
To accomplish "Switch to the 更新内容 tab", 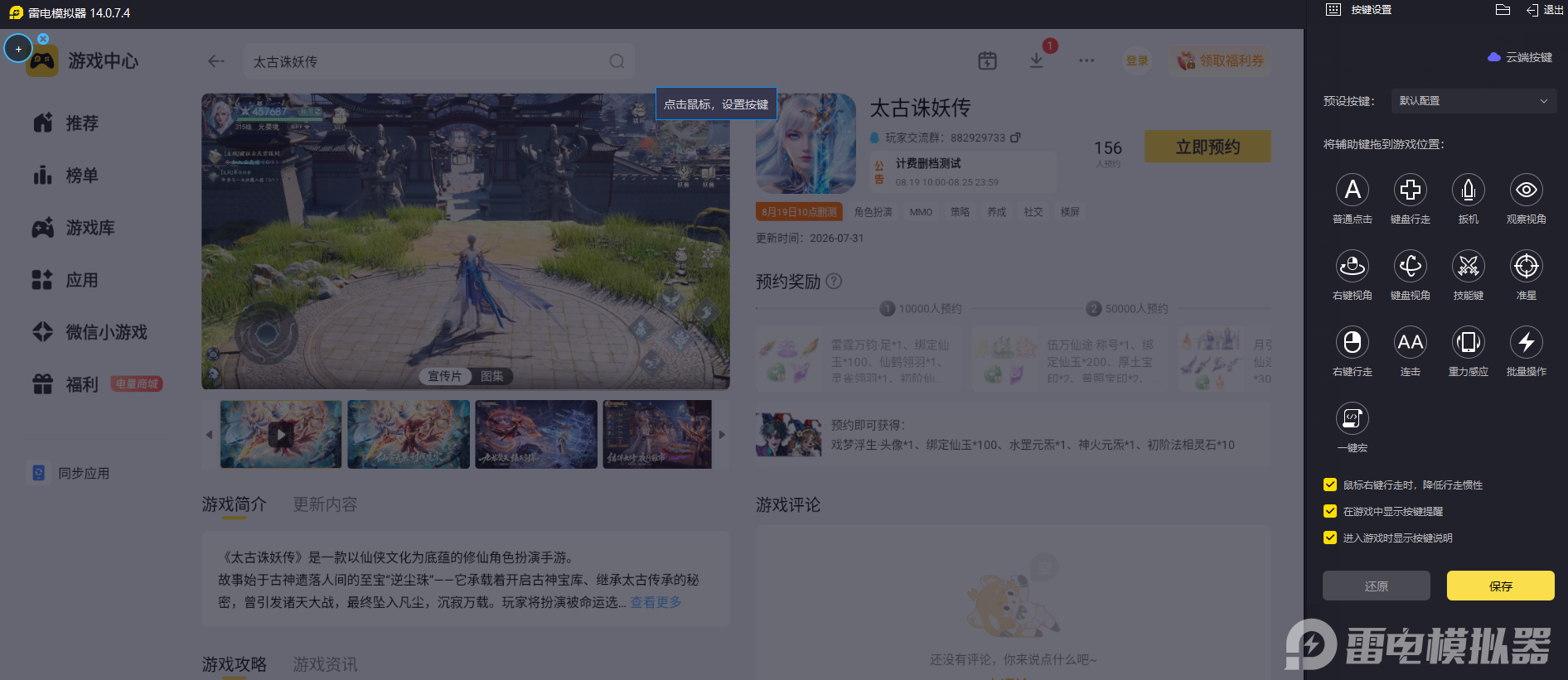I will [325, 504].
